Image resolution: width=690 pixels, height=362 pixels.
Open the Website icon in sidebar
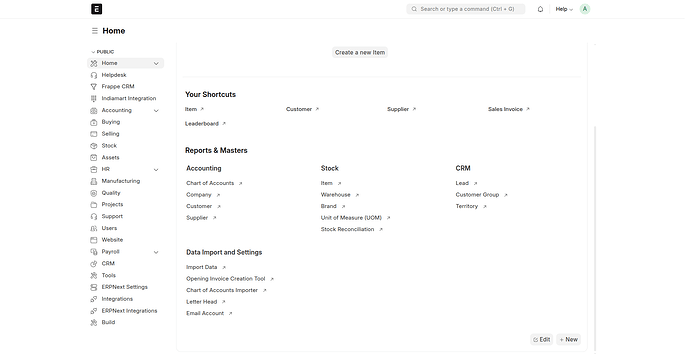click(x=94, y=240)
